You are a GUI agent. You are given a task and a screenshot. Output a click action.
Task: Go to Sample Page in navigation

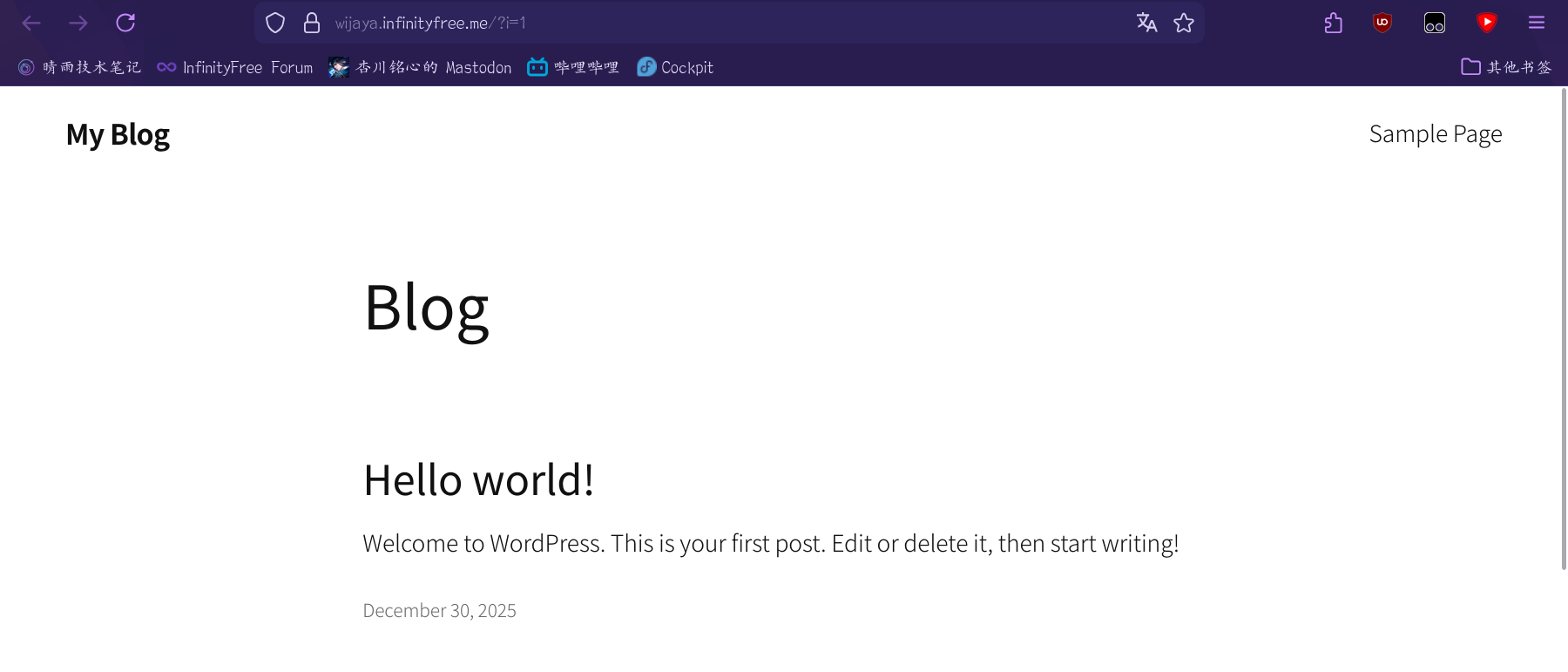click(x=1435, y=134)
